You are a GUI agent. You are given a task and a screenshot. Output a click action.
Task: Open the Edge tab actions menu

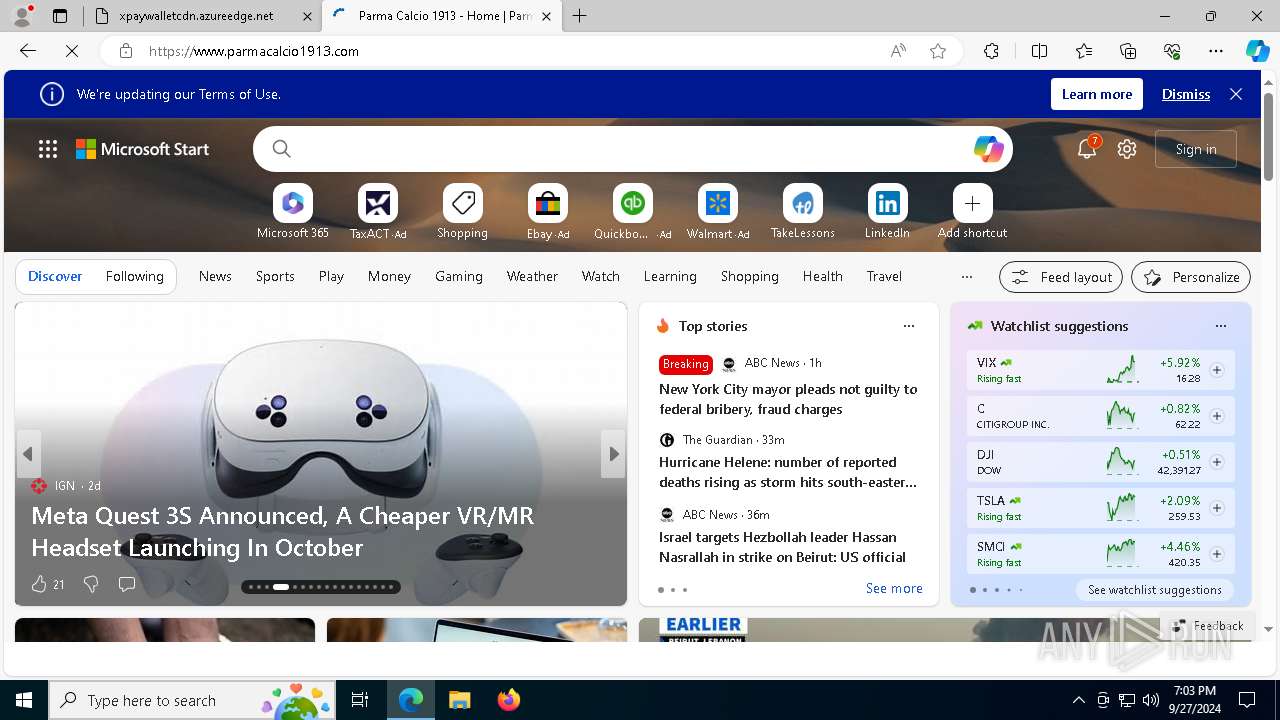point(59,16)
